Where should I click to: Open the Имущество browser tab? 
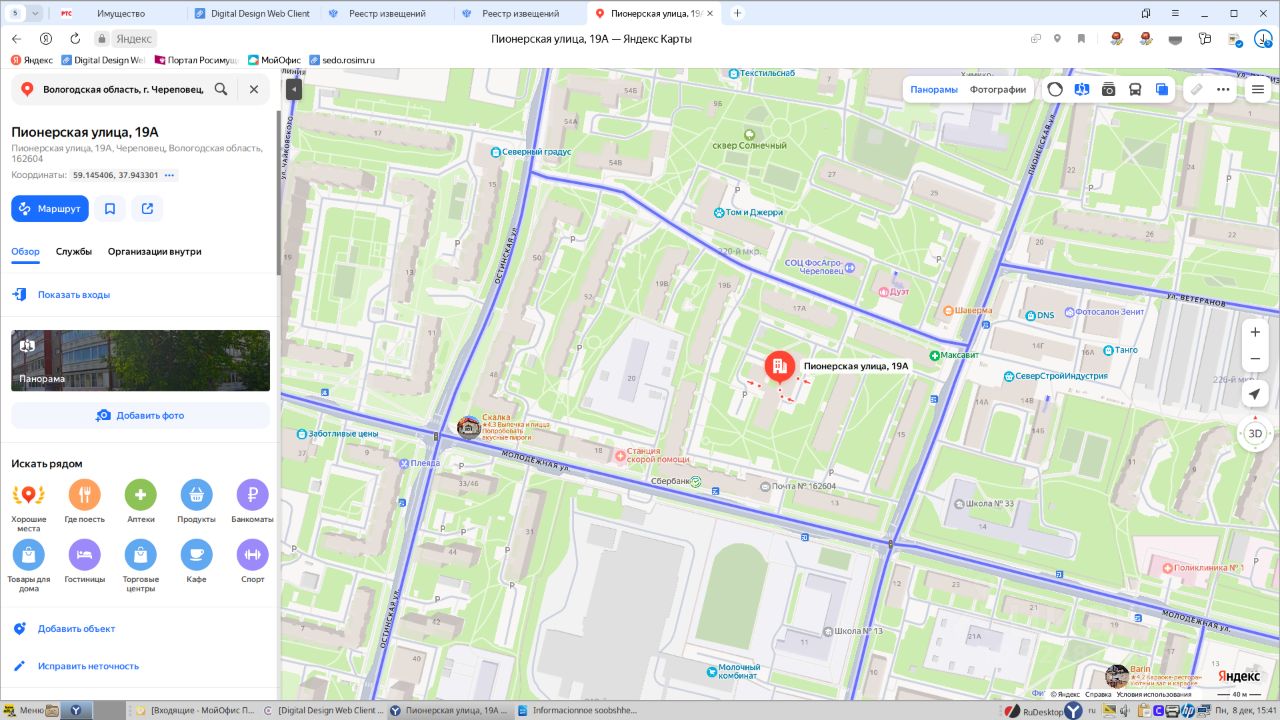[120, 14]
